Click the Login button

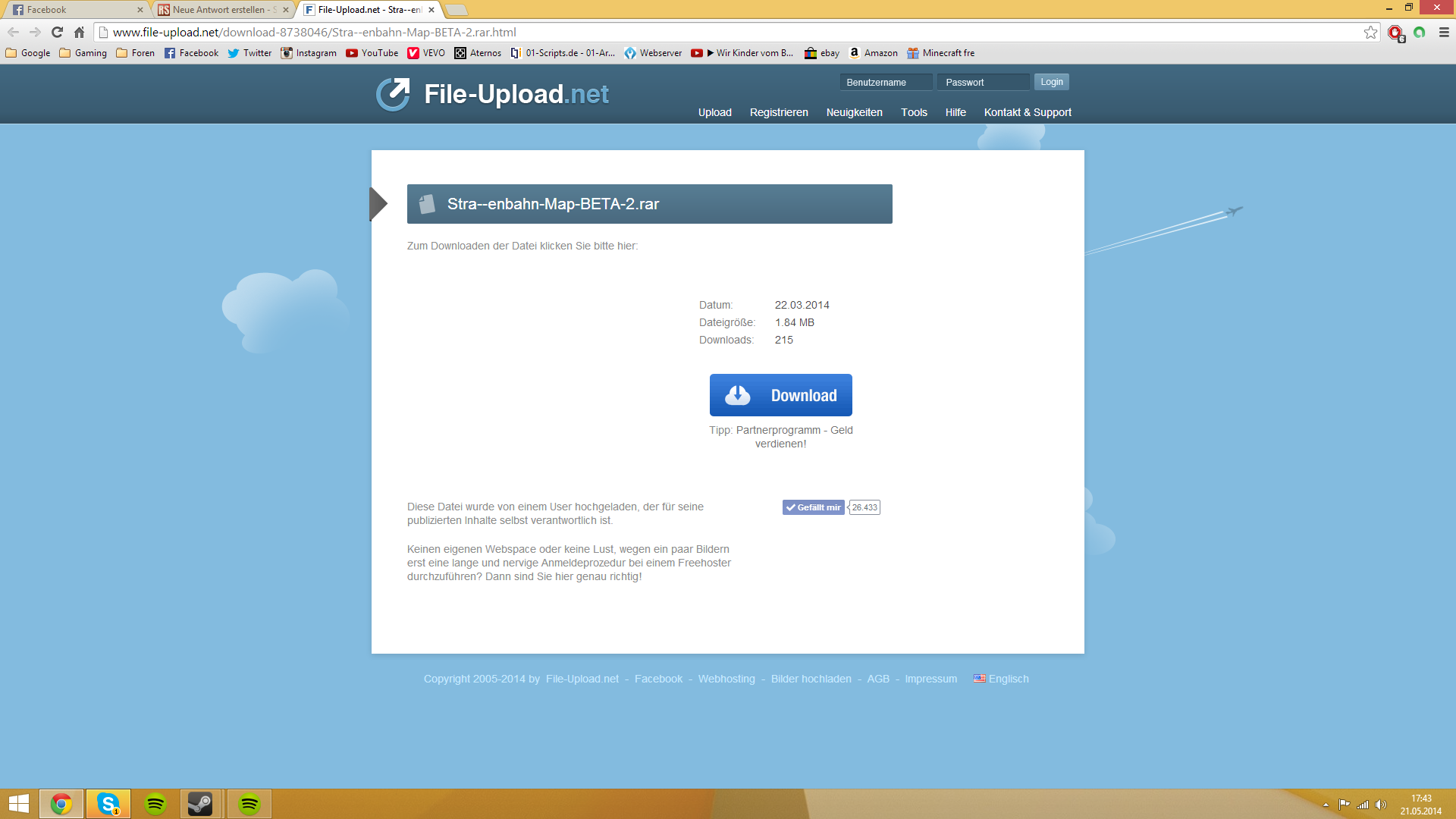(x=1051, y=82)
